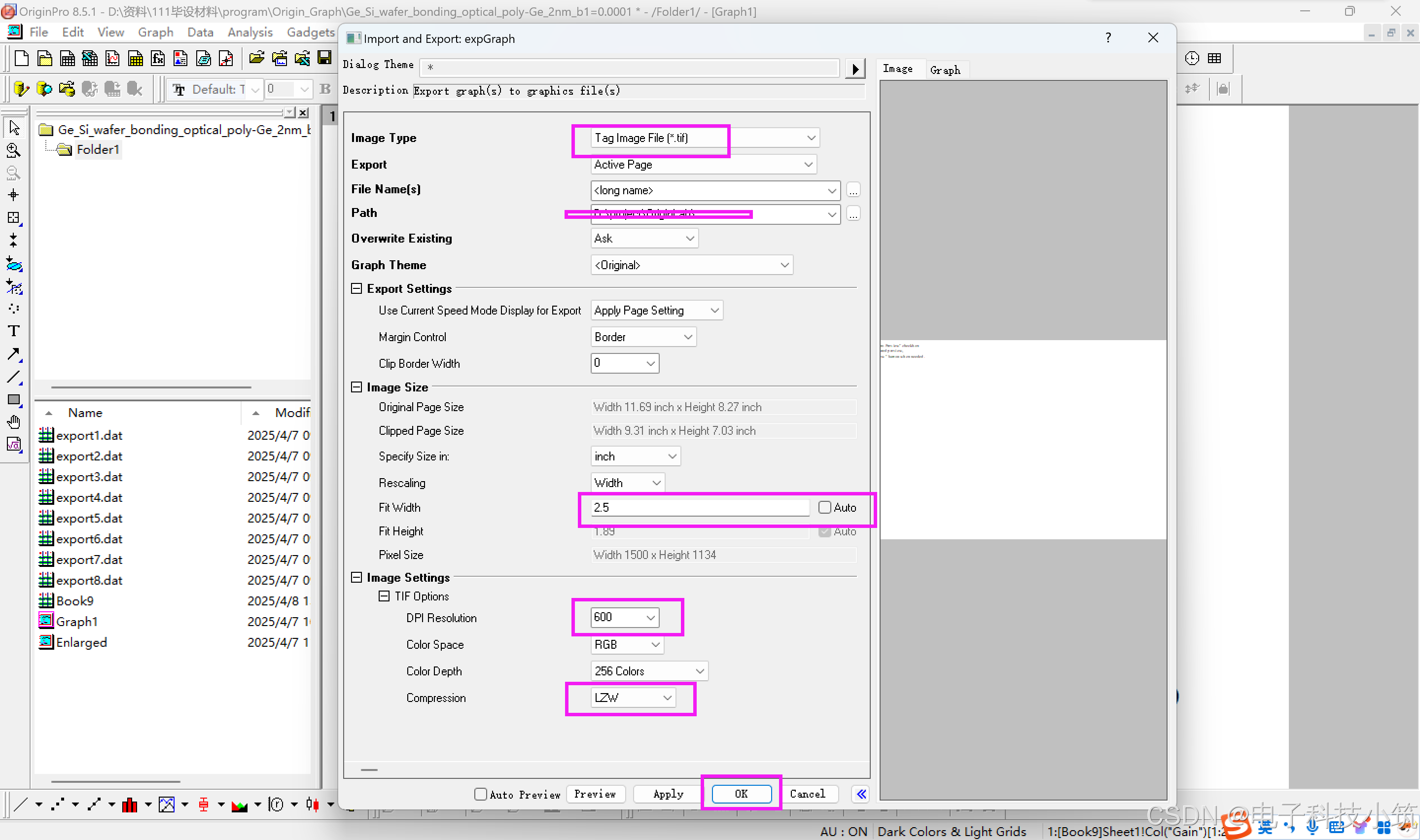
Task: Open the Image Type dropdown
Action: tap(811, 138)
